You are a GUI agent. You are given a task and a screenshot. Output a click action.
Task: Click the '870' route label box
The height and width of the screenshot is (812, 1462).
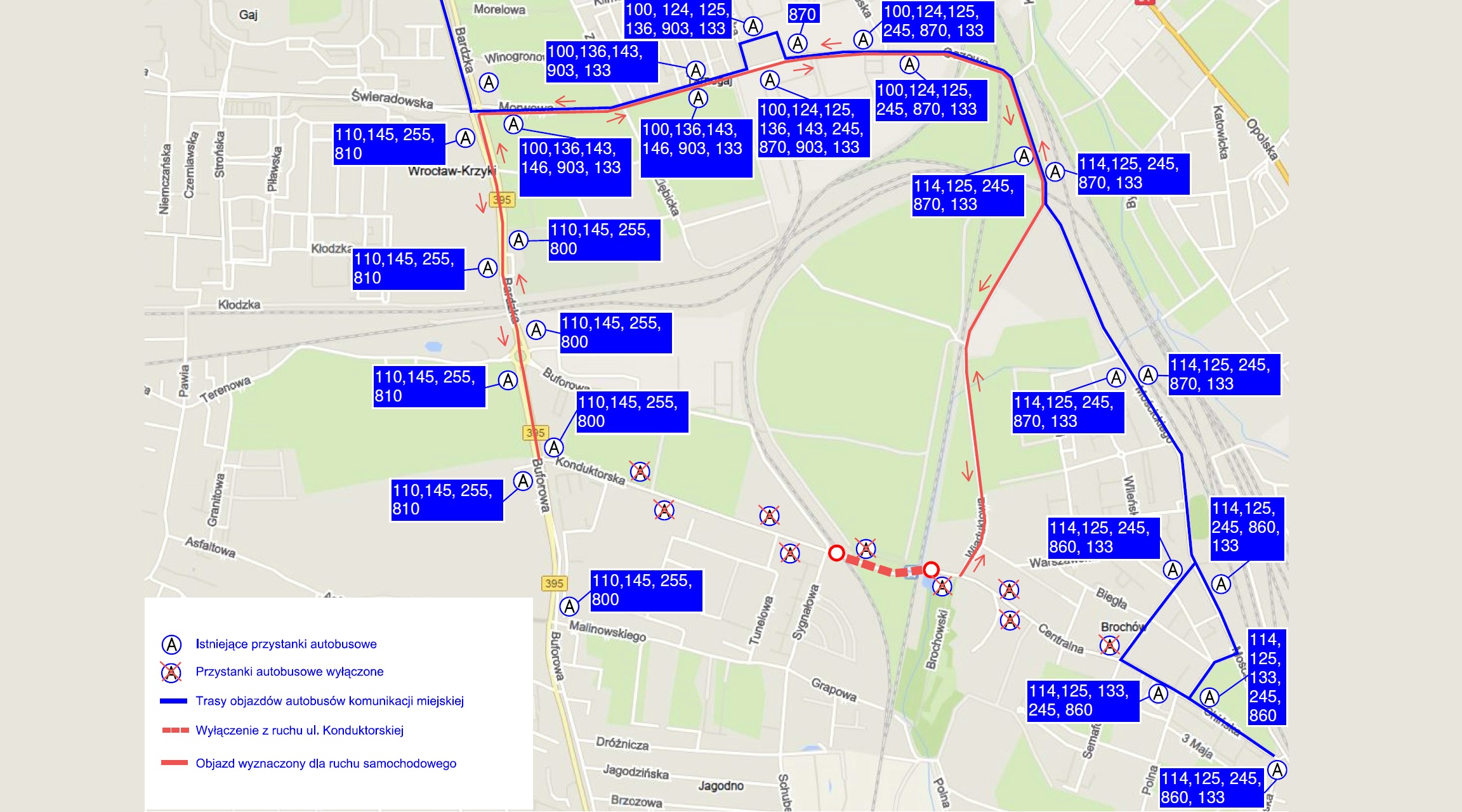(803, 14)
